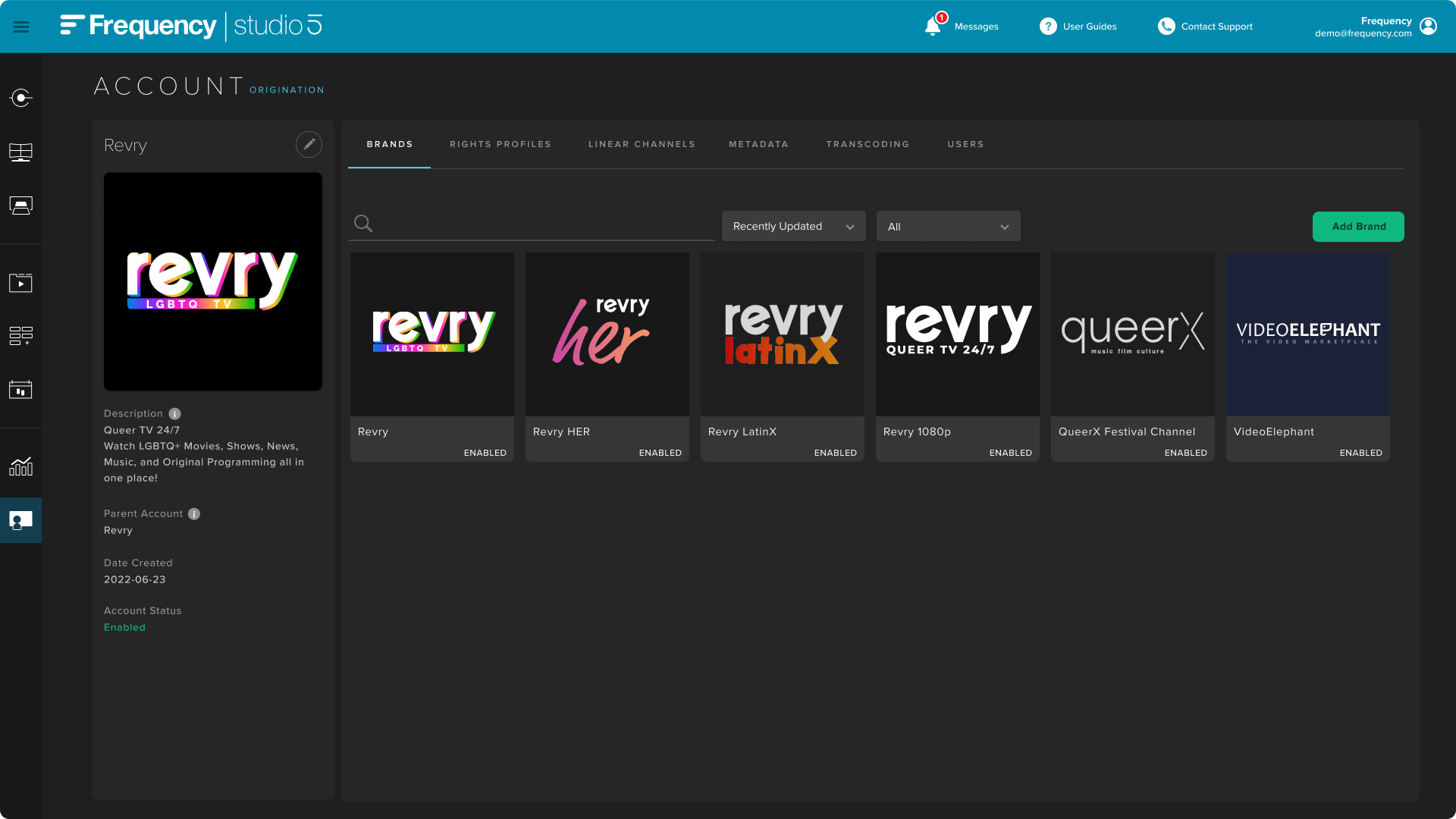Switch to the Brands tab
Image resolution: width=1456 pixels, height=819 pixels.
click(390, 144)
